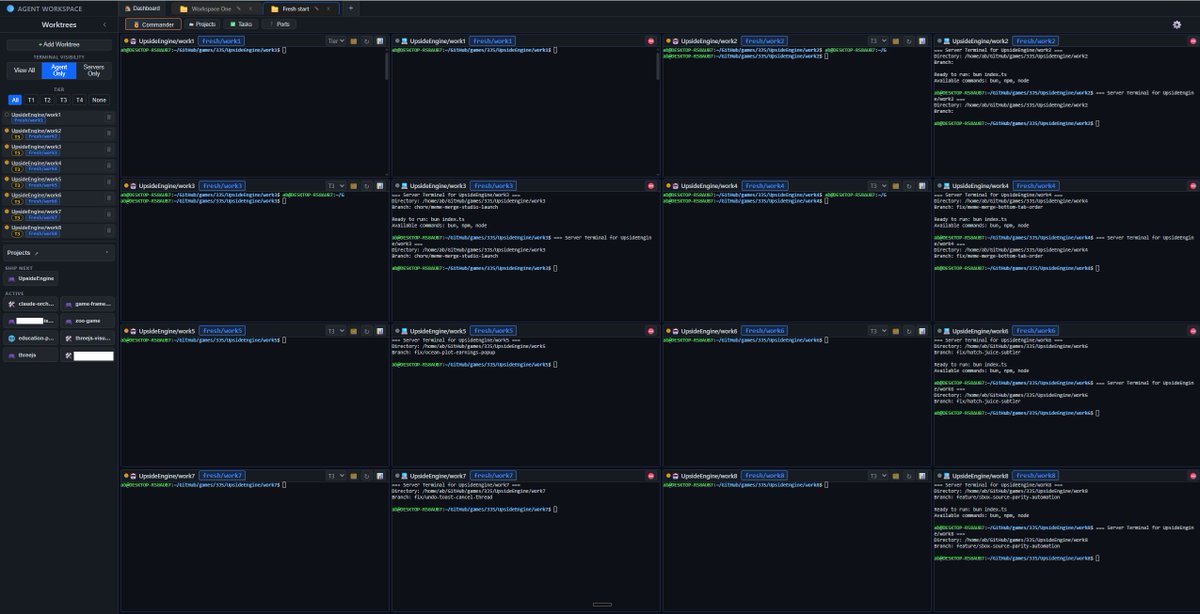Open folder icon in work7 agent terminal header
Viewport: 1200px width, 614px height.
[354, 475]
